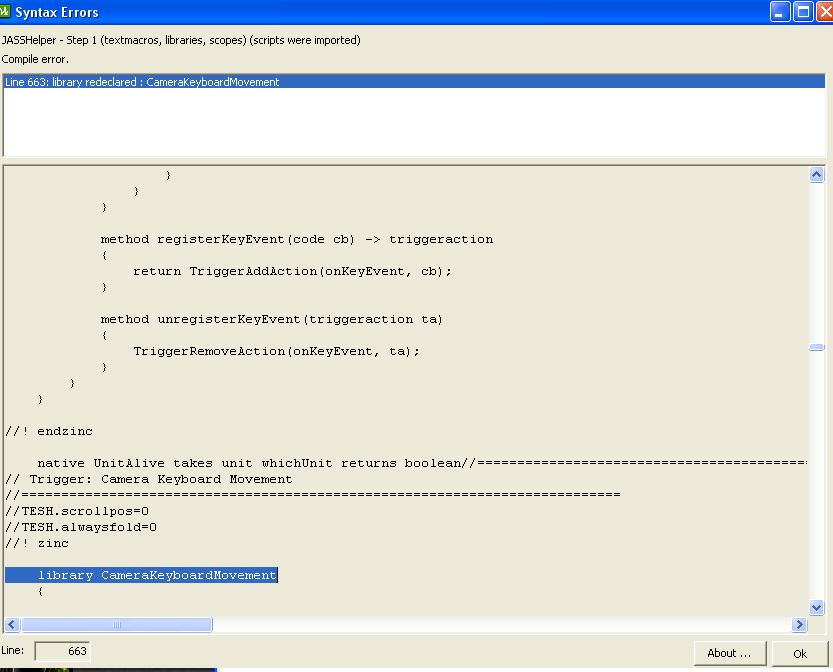Click the 'TriggerRemoveAction(onKeyEvent, ta);' line
Screen dimensions: 833x672
276,351
